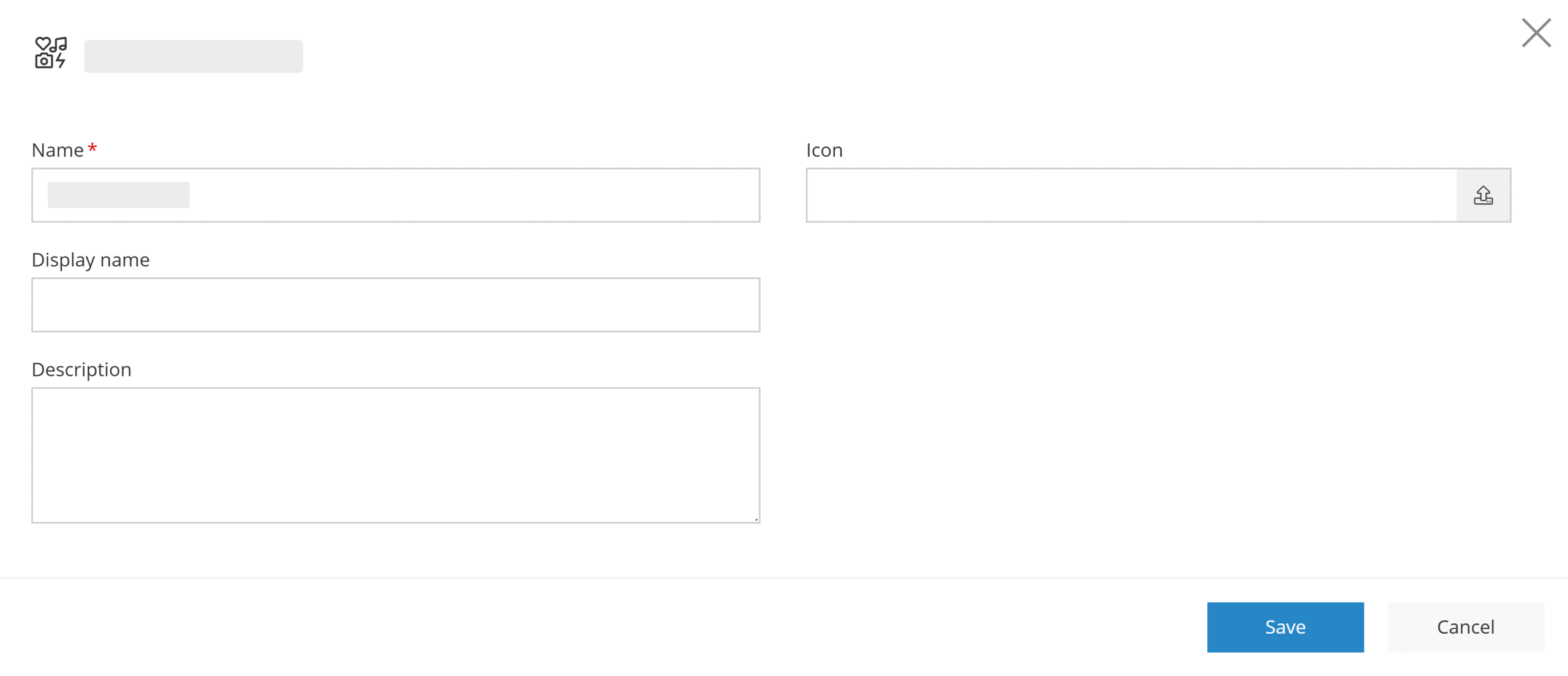Click the camera shape in header icon
The width and height of the screenshot is (1568, 676).
[43, 61]
